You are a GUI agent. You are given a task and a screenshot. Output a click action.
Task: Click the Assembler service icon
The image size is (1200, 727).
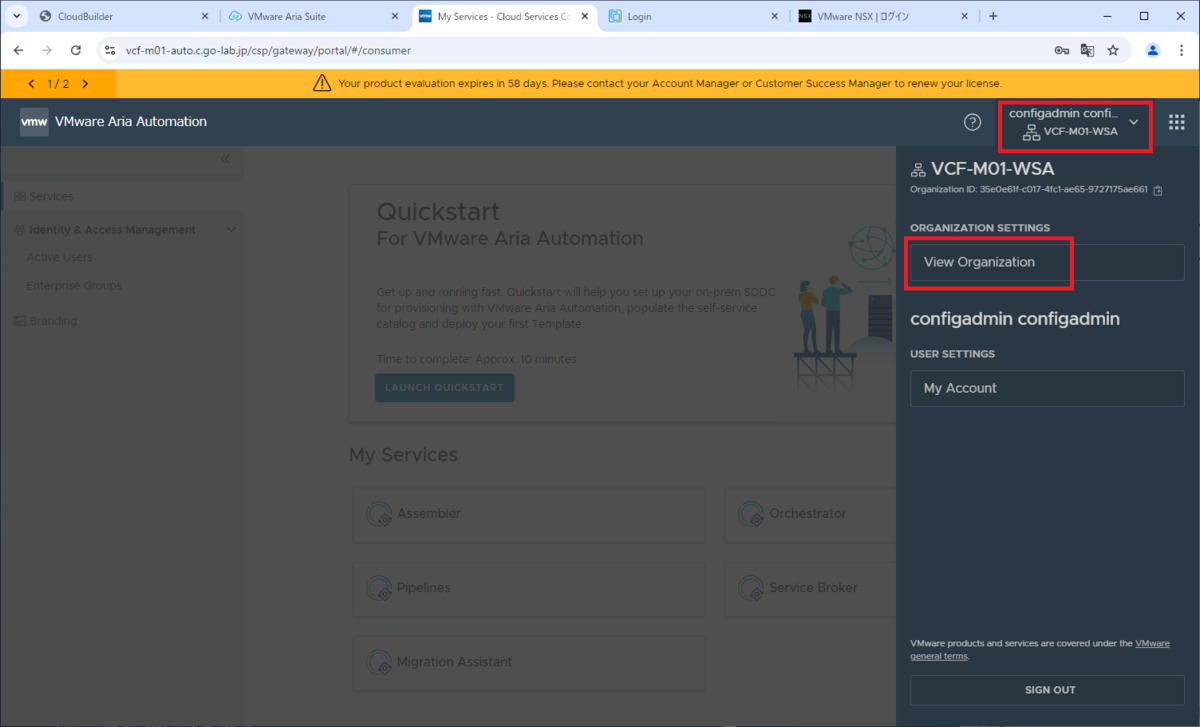click(x=379, y=514)
